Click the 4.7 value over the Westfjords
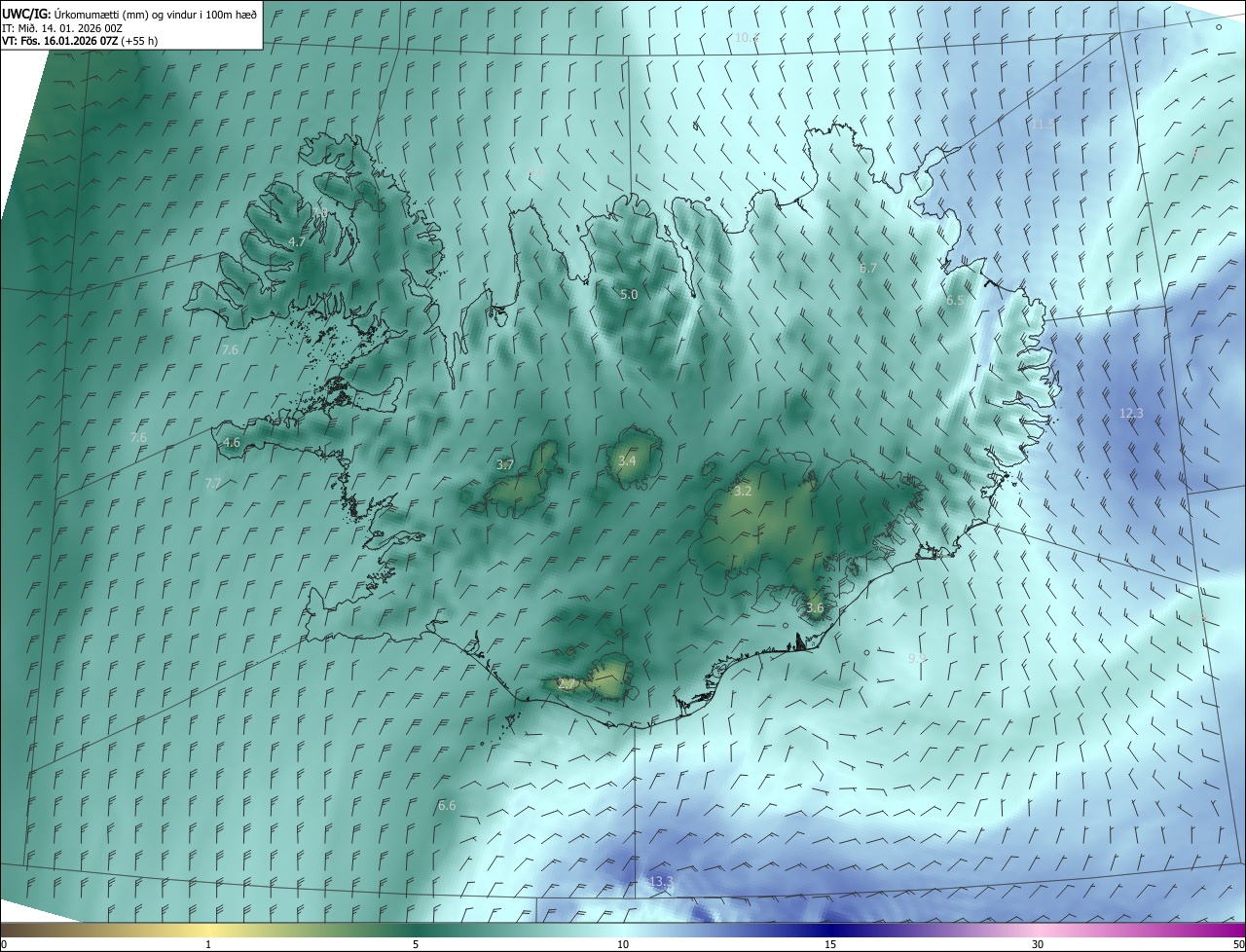 [x=297, y=241]
